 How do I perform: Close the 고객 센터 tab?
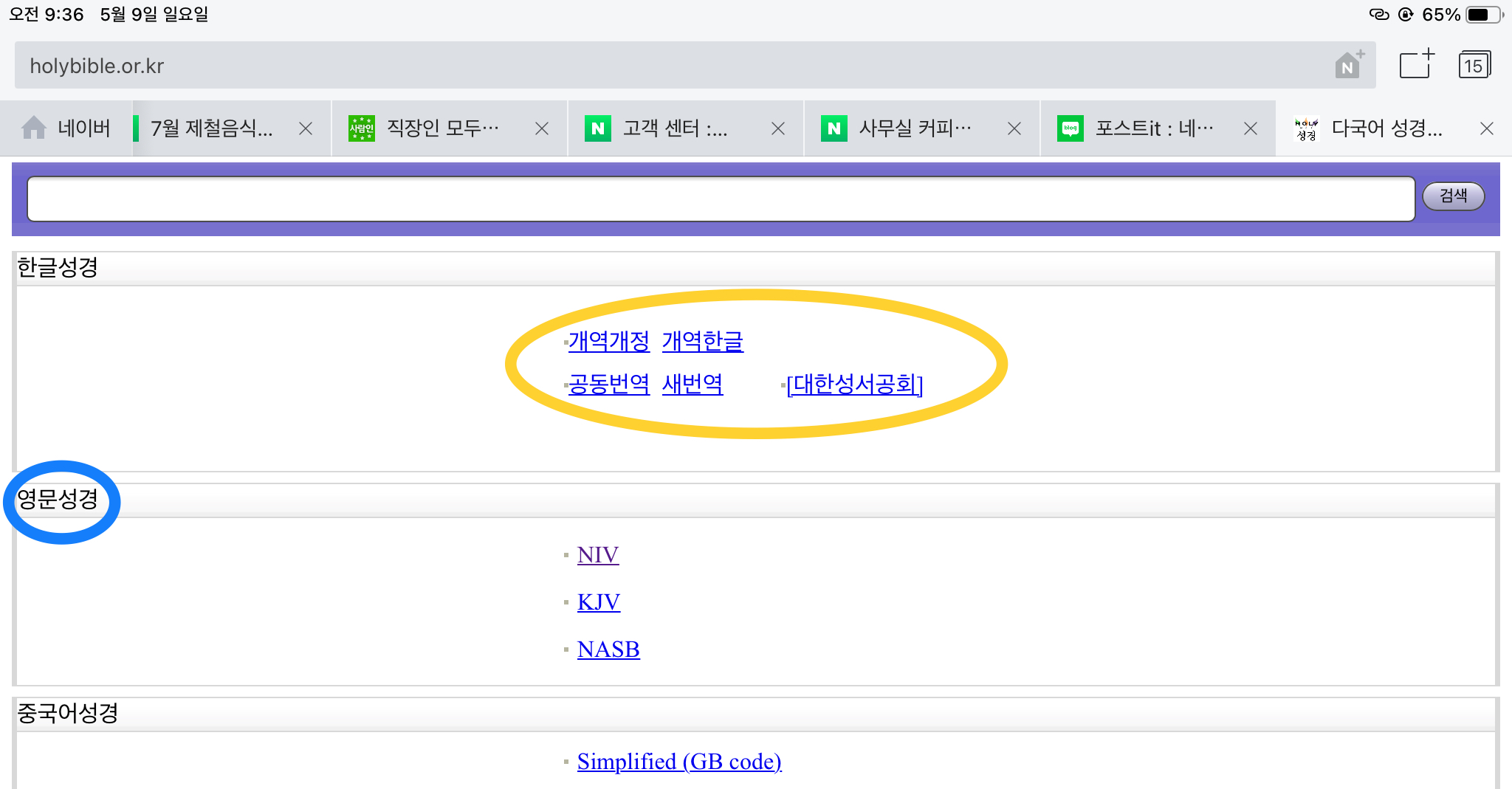click(778, 128)
